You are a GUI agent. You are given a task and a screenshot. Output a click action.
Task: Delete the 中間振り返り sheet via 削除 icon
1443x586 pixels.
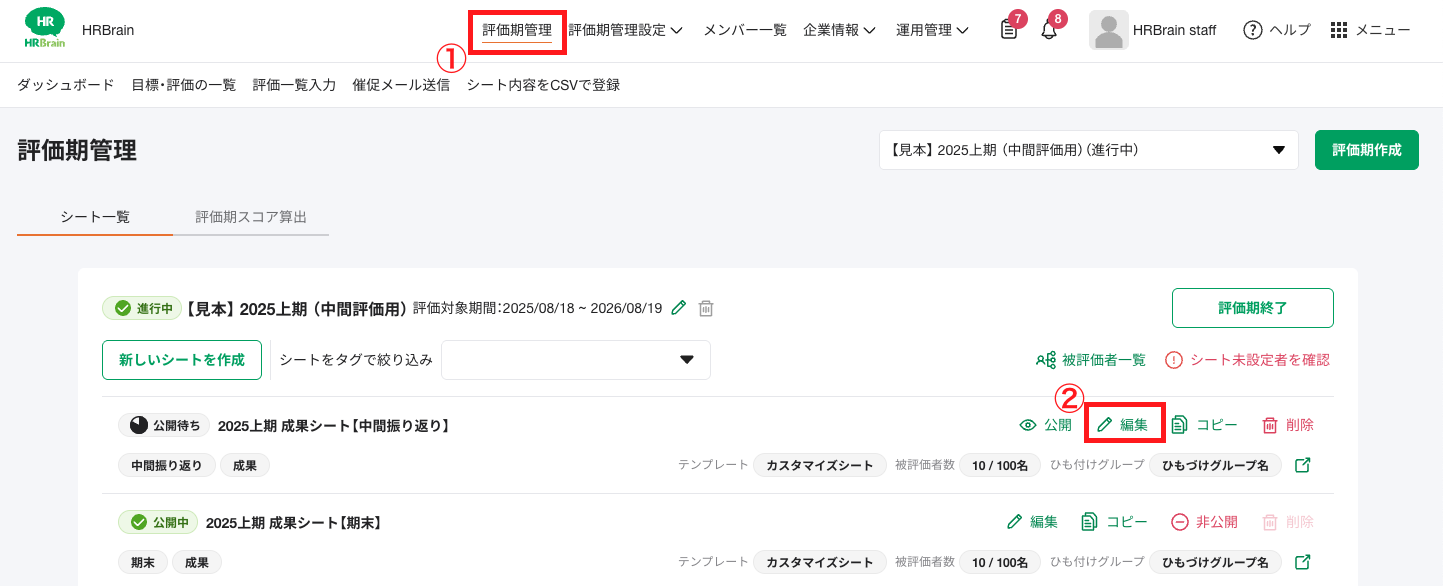[x=1288, y=424]
